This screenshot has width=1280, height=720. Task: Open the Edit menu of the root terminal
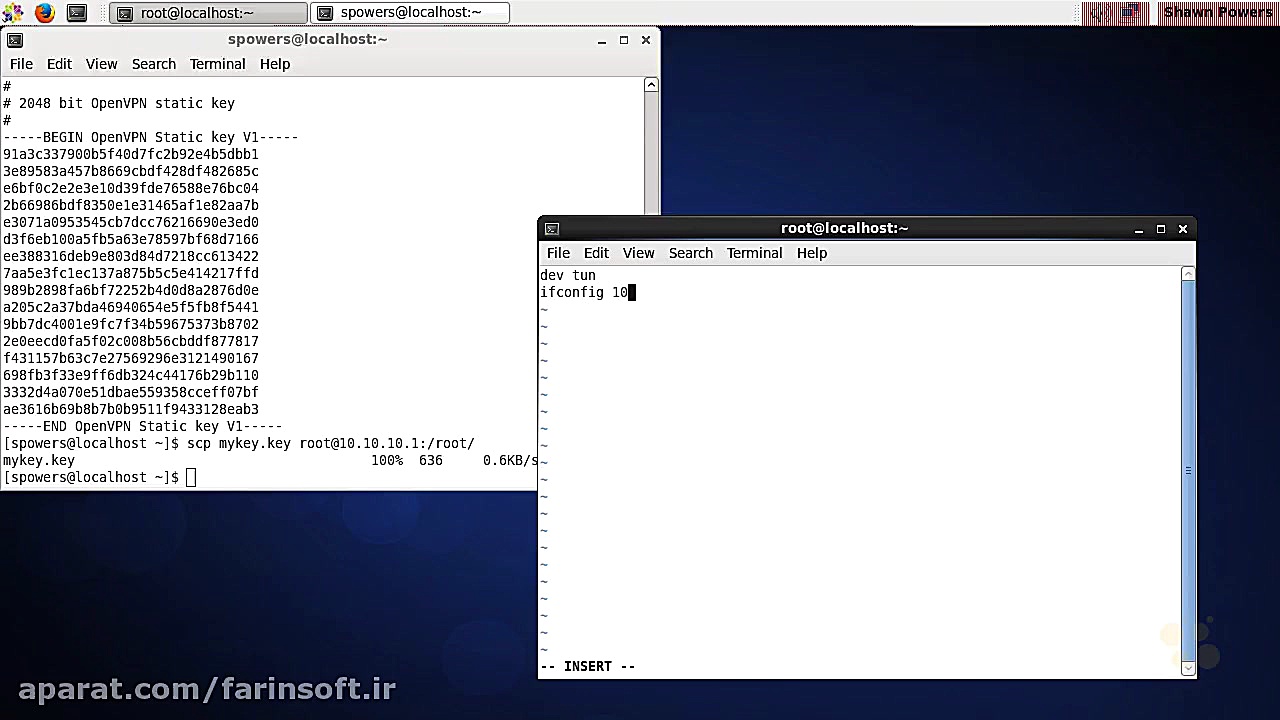[x=596, y=253]
